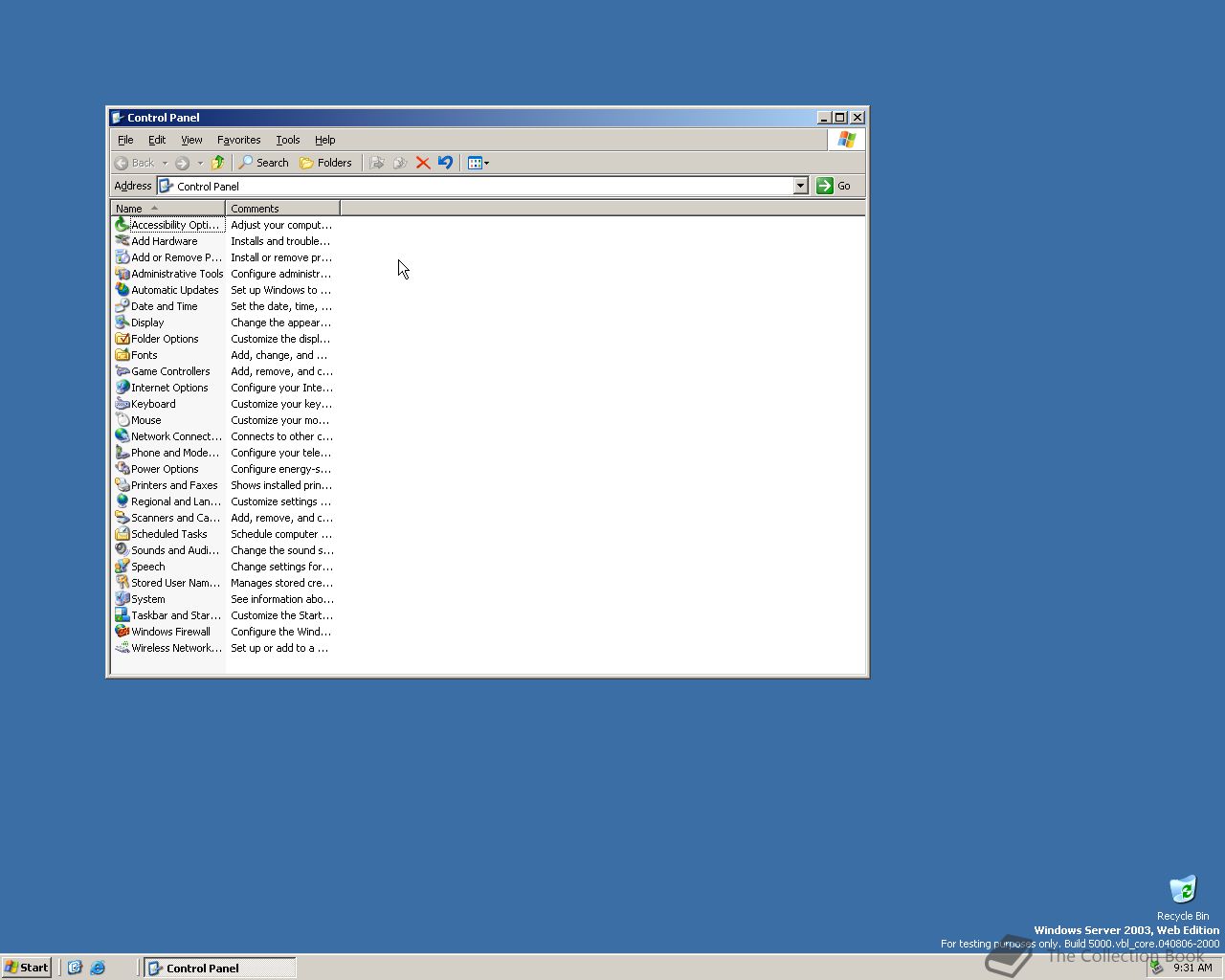Viewport: 1225px width, 980px height.
Task: Select the Mouse icon
Action: (x=122, y=420)
